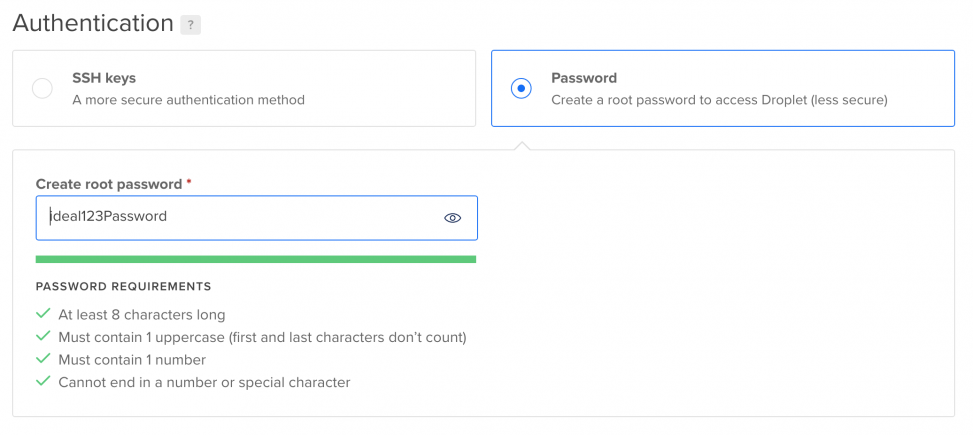973x435 pixels.
Task: Click the 'PASSWORD REQUIREMENTS' heading
Action: 123,287
